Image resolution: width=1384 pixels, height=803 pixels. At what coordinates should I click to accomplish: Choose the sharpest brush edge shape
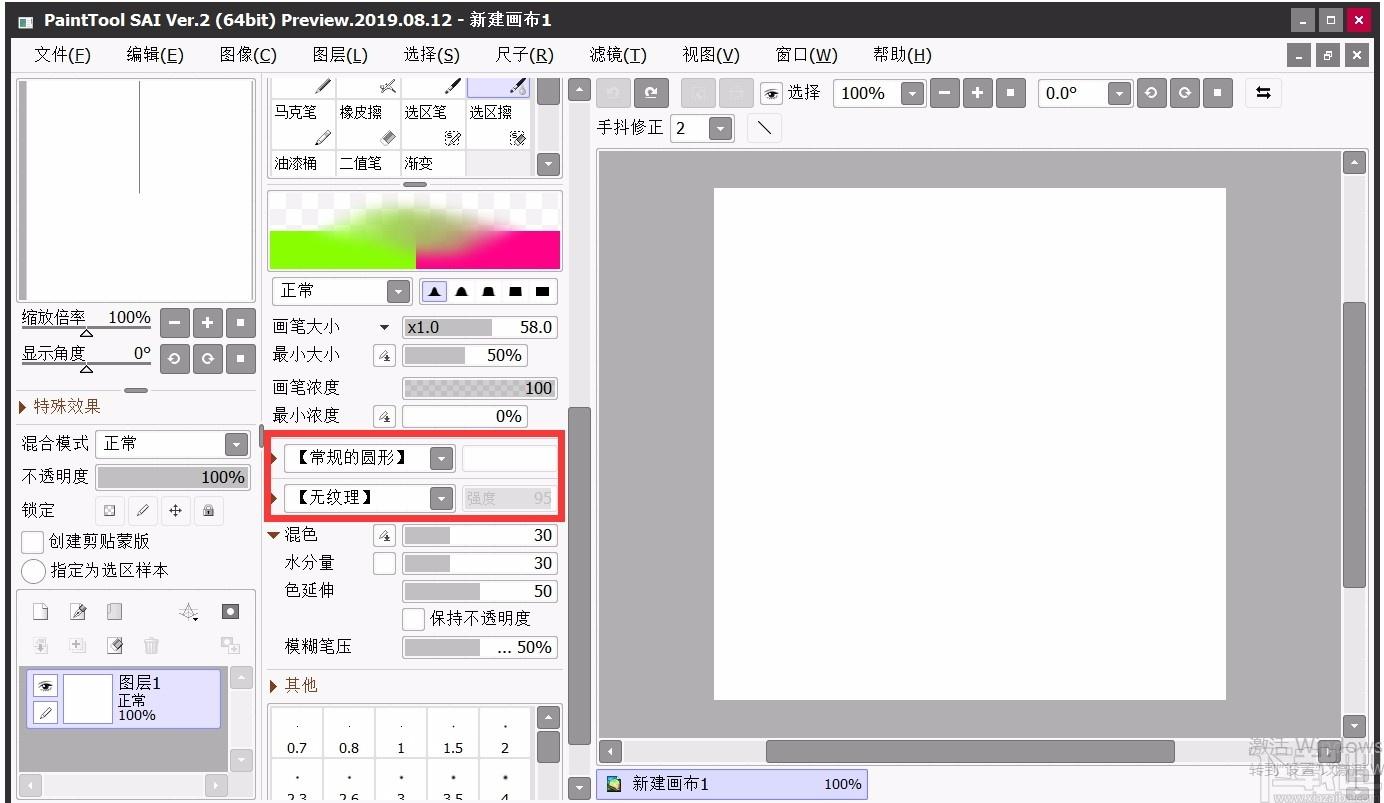click(x=434, y=291)
